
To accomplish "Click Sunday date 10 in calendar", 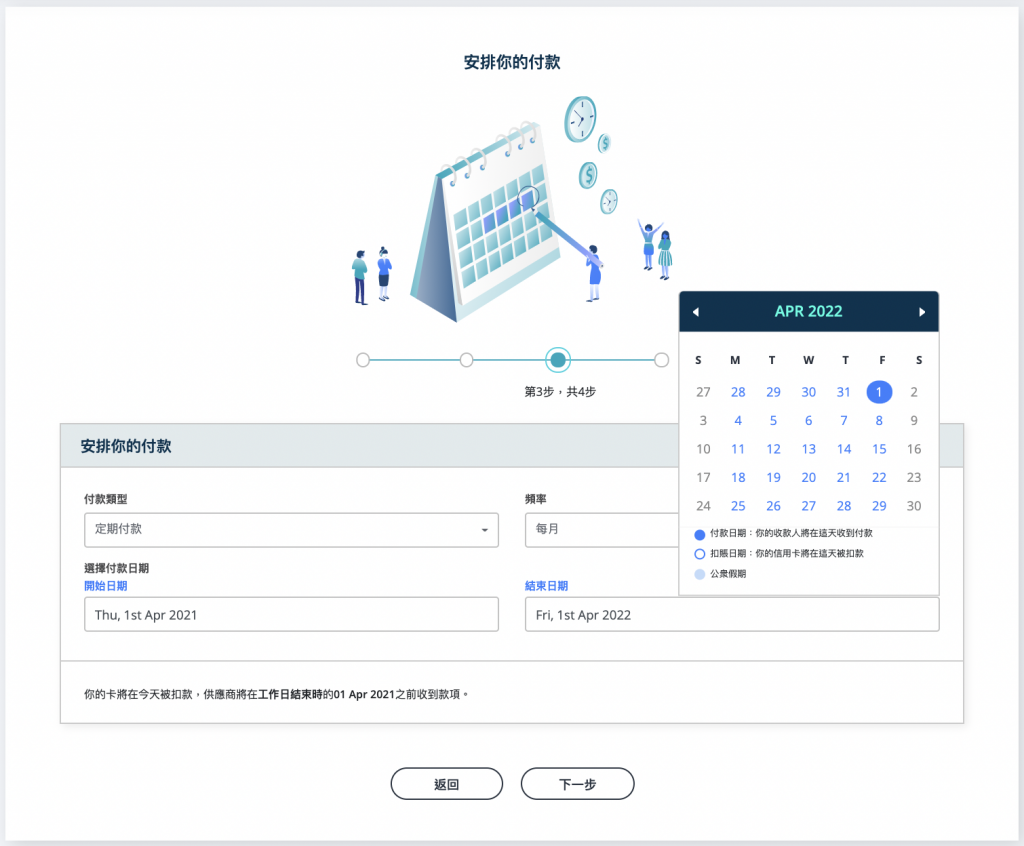I will 703,449.
